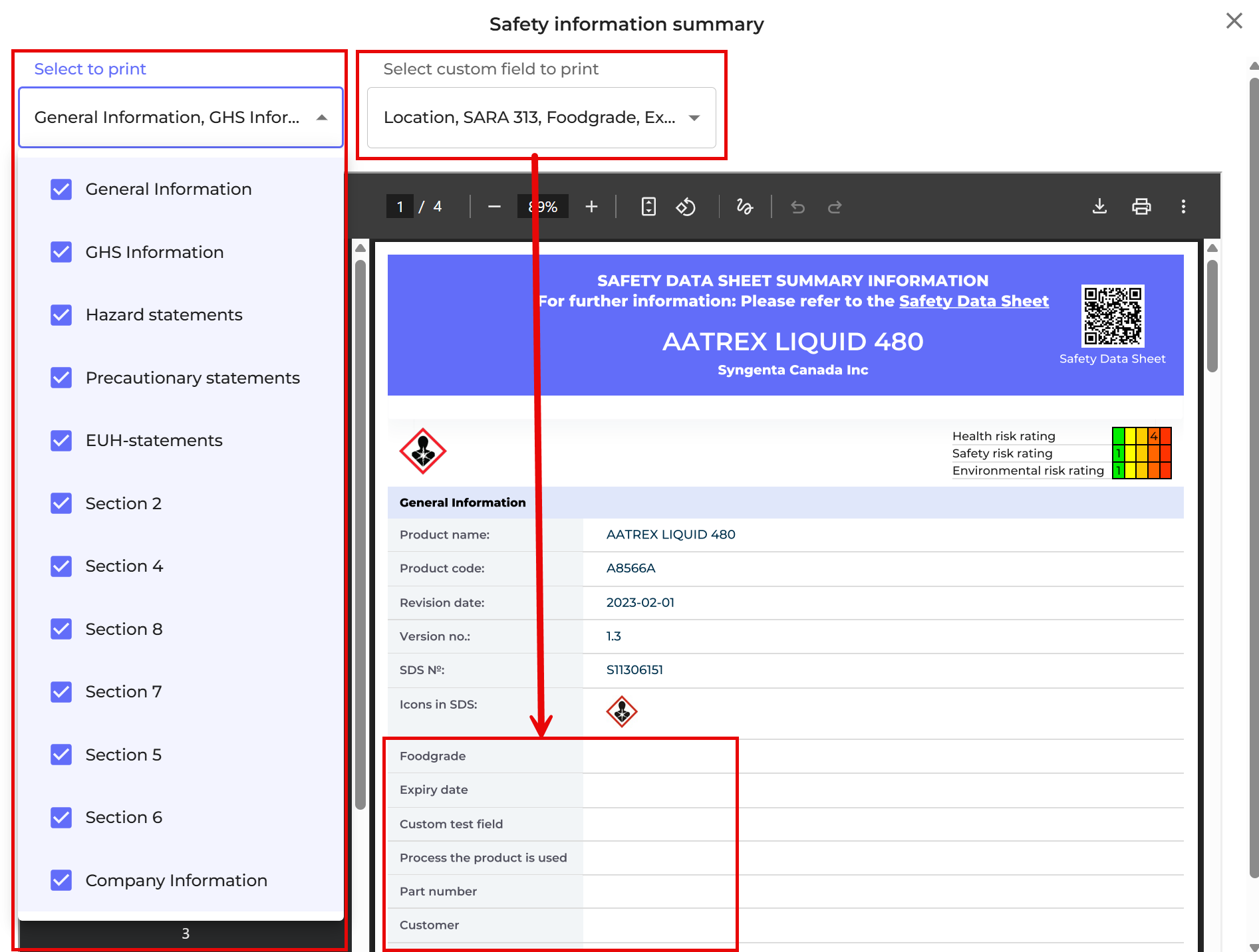Click the Safety Data Sheet caption under QR code
This screenshot has width=1259, height=952.
1112,359
